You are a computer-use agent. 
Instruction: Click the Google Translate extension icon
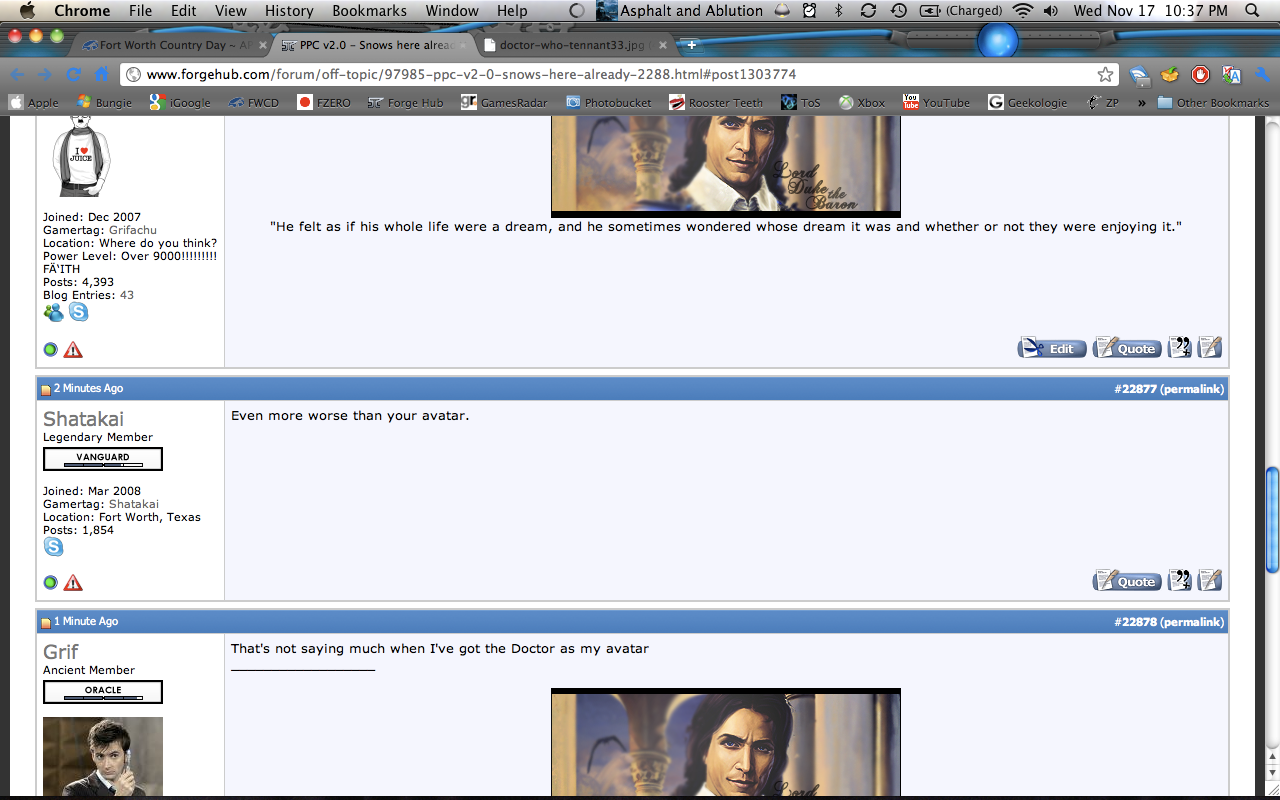tap(1232, 75)
